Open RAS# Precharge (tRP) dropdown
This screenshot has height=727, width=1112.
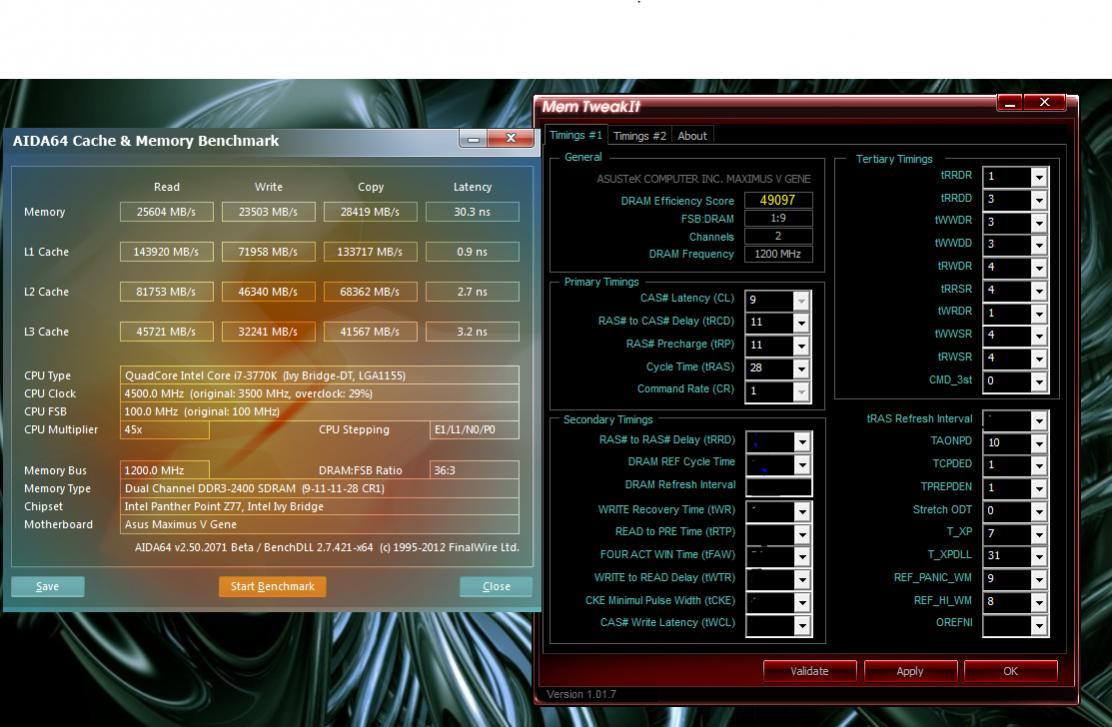[801, 345]
